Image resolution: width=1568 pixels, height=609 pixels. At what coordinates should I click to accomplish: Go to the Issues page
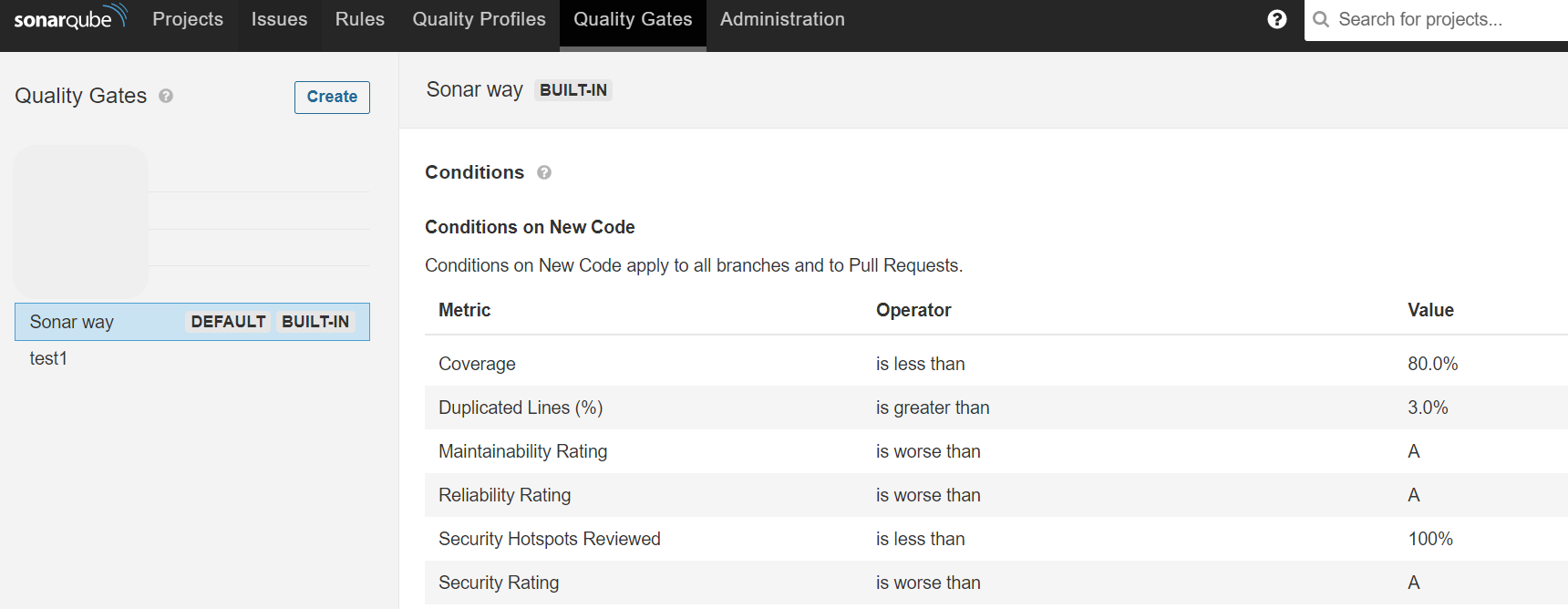coord(279,19)
